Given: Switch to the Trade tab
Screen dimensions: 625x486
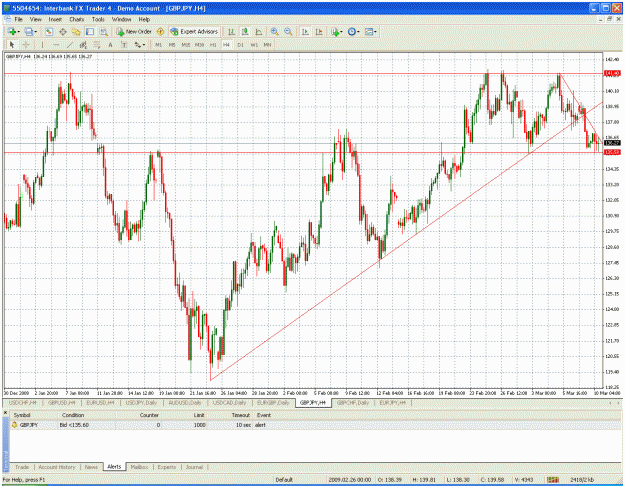Looking at the screenshot, I should point(22,467).
